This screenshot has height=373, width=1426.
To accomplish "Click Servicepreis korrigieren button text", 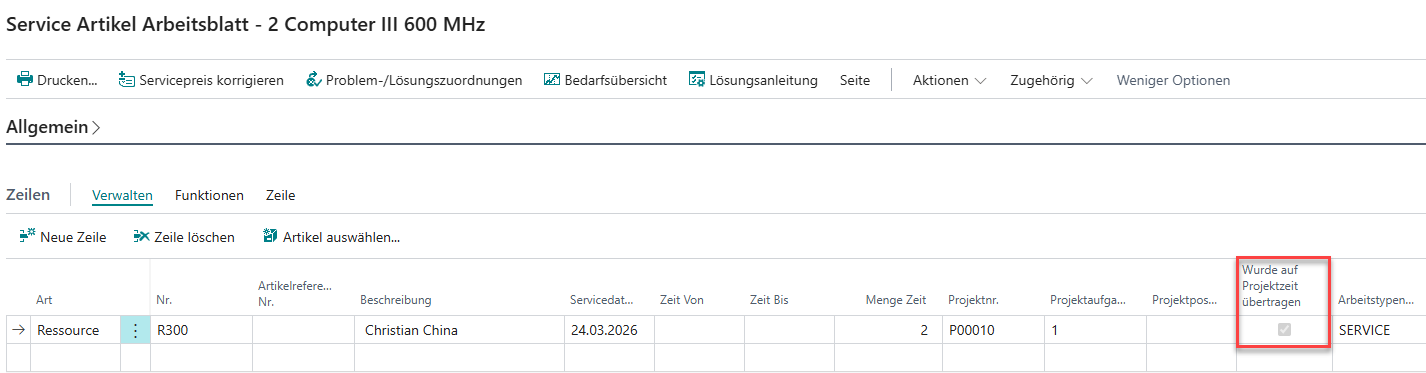I will (211, 80).
